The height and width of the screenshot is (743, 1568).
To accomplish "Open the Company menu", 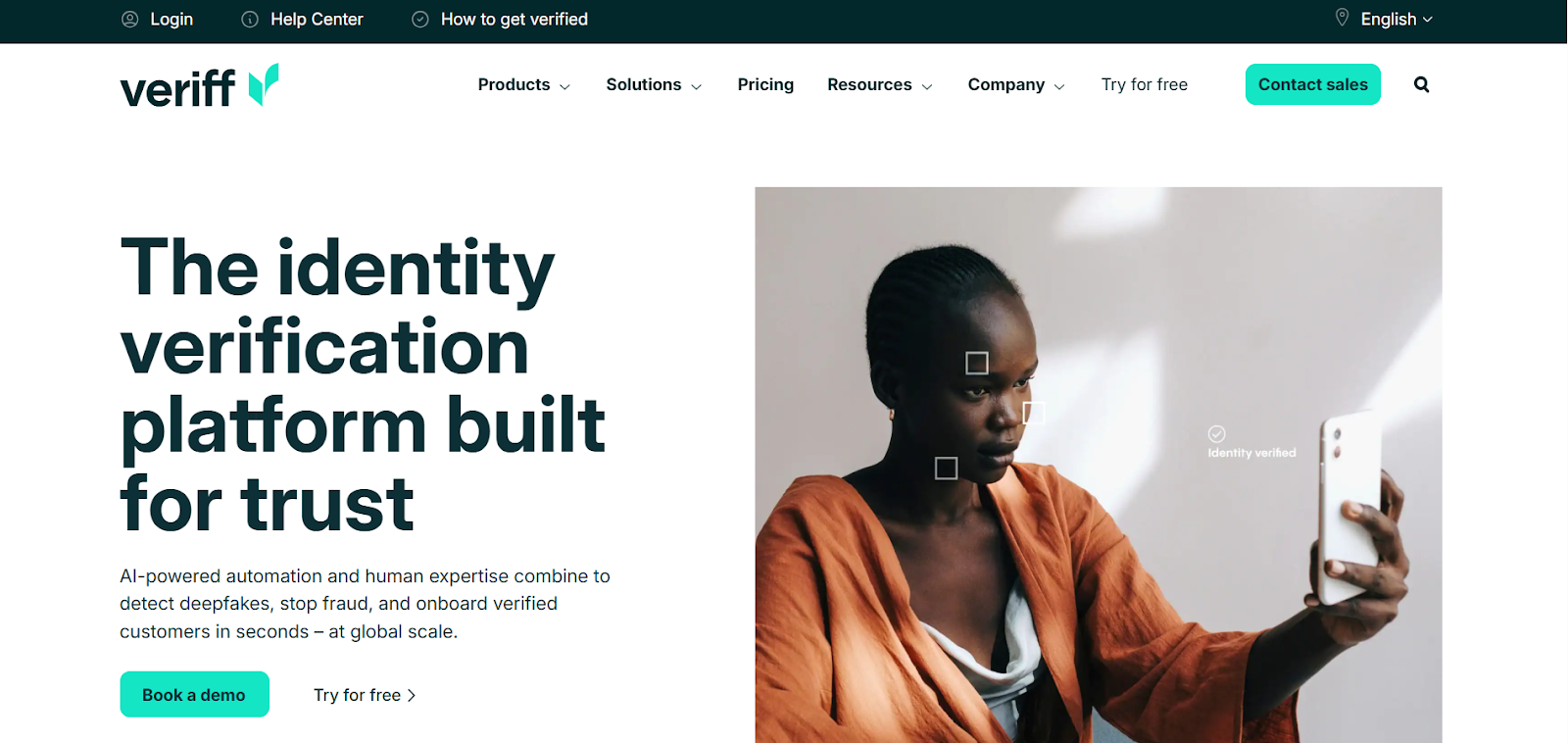I will (x=1016, y=85).
